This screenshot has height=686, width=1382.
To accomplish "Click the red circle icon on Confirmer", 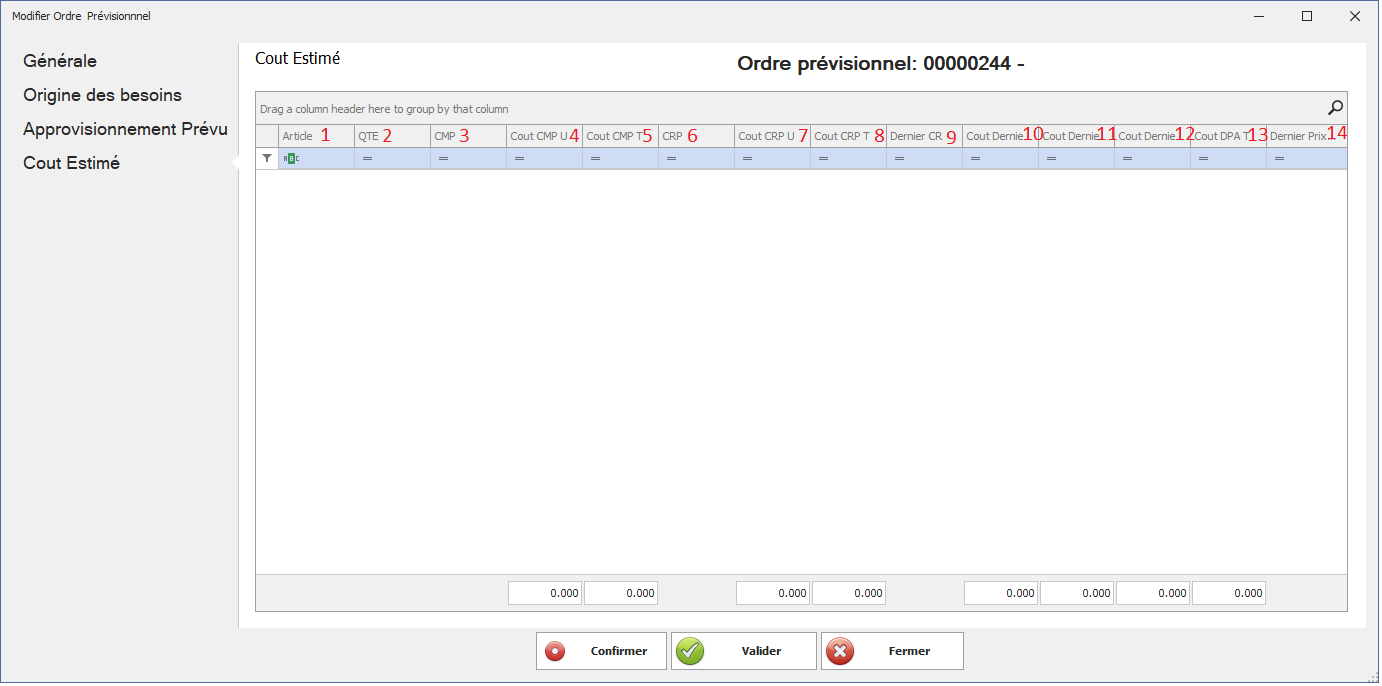I will coord(554,651).
